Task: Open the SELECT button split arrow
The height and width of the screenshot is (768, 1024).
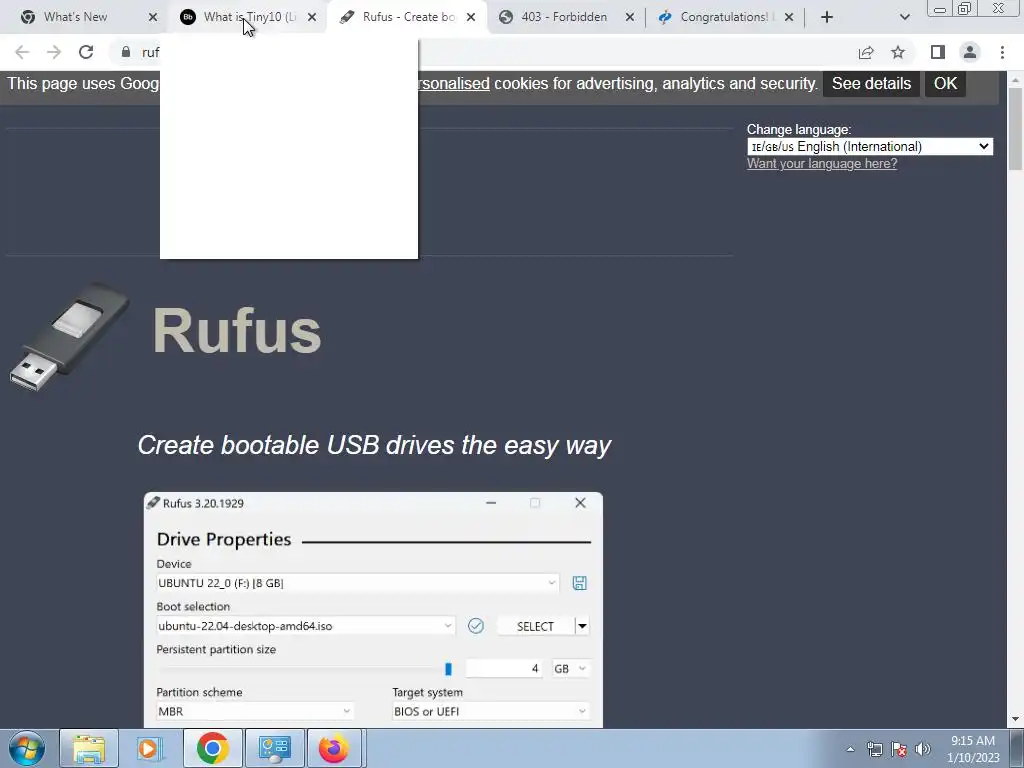Action: coord(582,626)
